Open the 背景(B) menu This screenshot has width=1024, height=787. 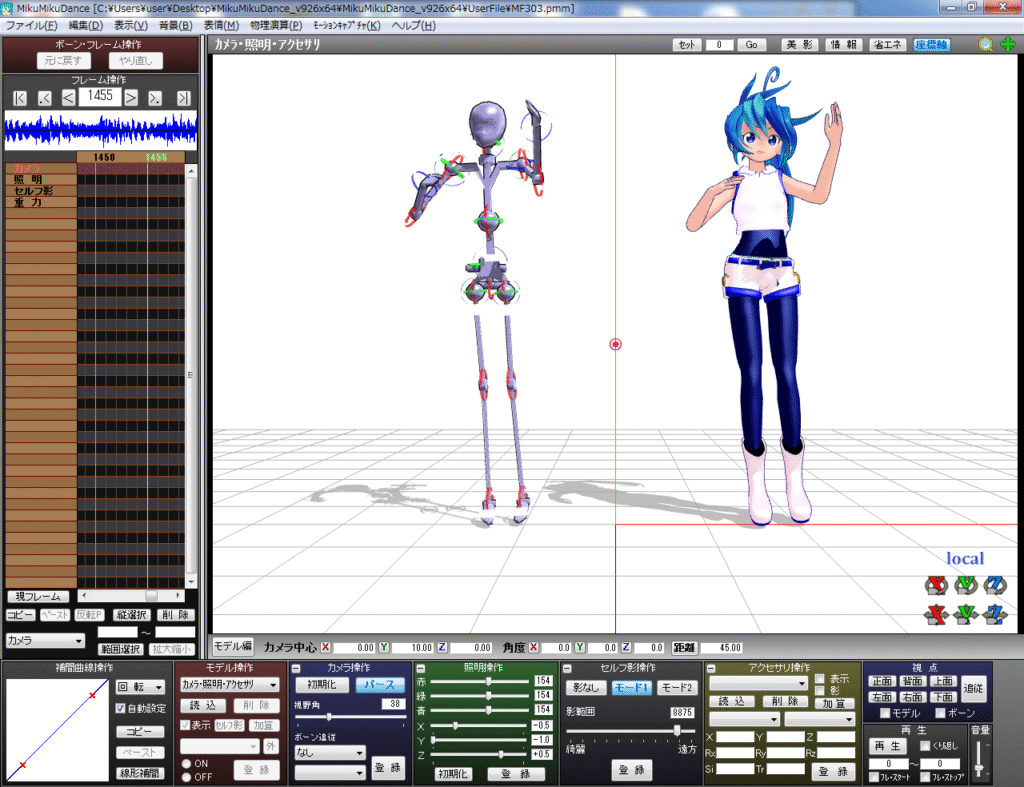(x=175, y=25)
